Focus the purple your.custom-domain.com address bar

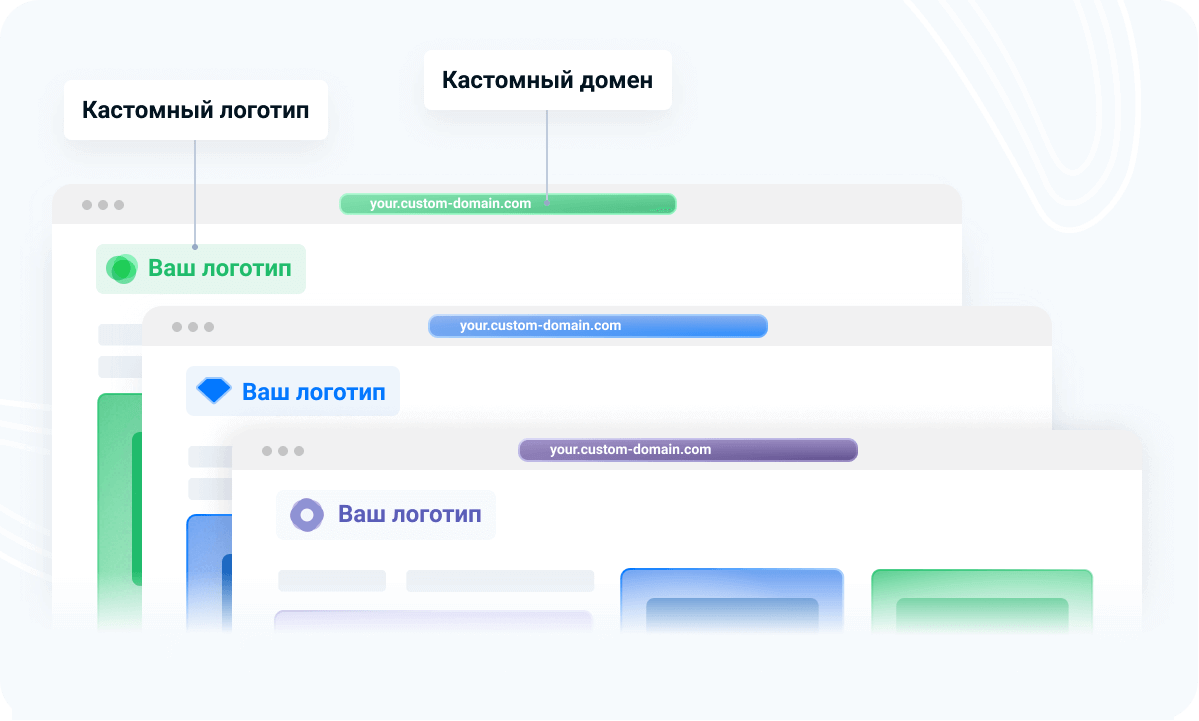(x=688, y=450)
